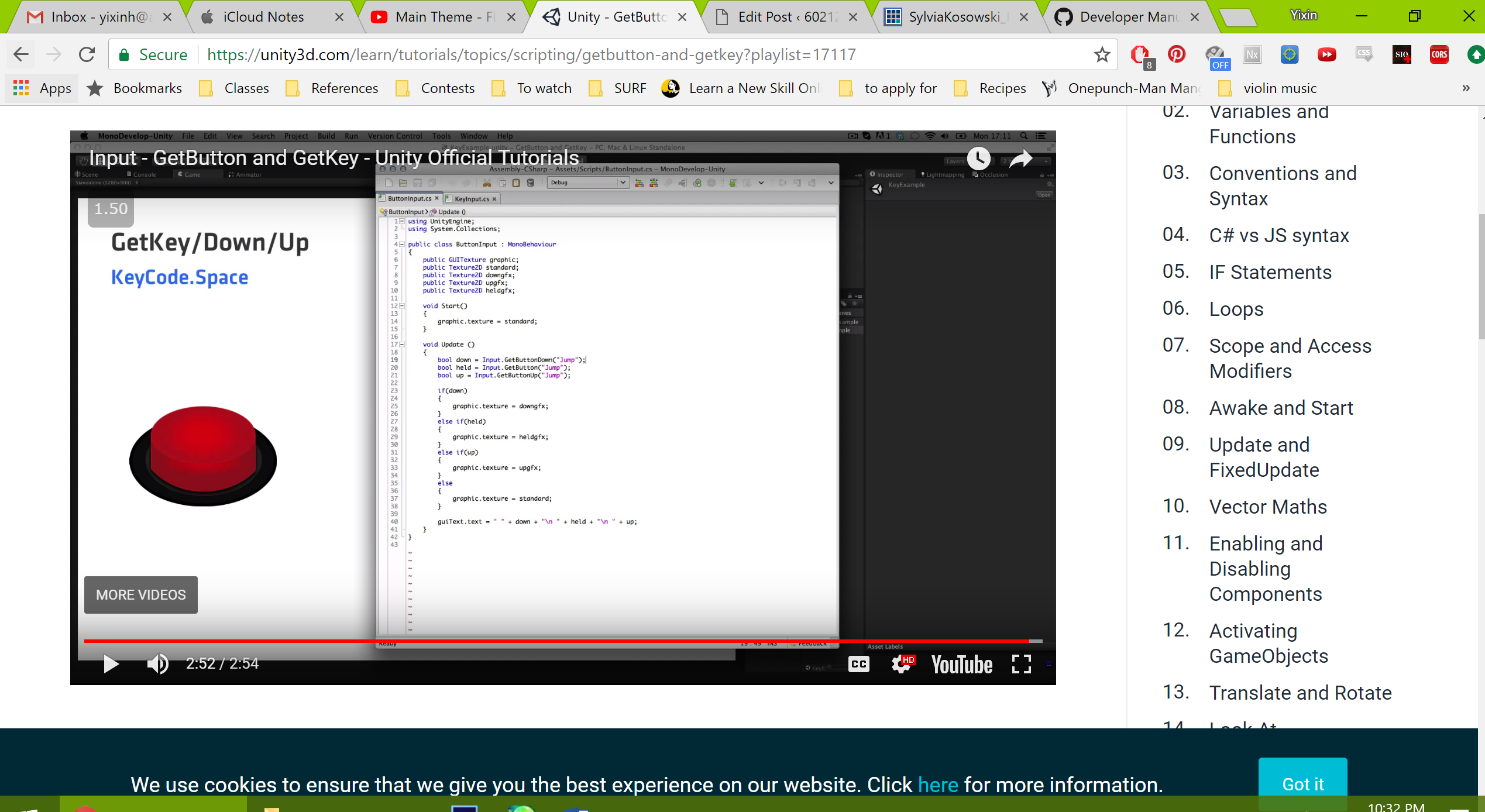This screenshot has height=812, width=1485.
Task: Open the Bookmarks star folder
Action: pos(135,88)
